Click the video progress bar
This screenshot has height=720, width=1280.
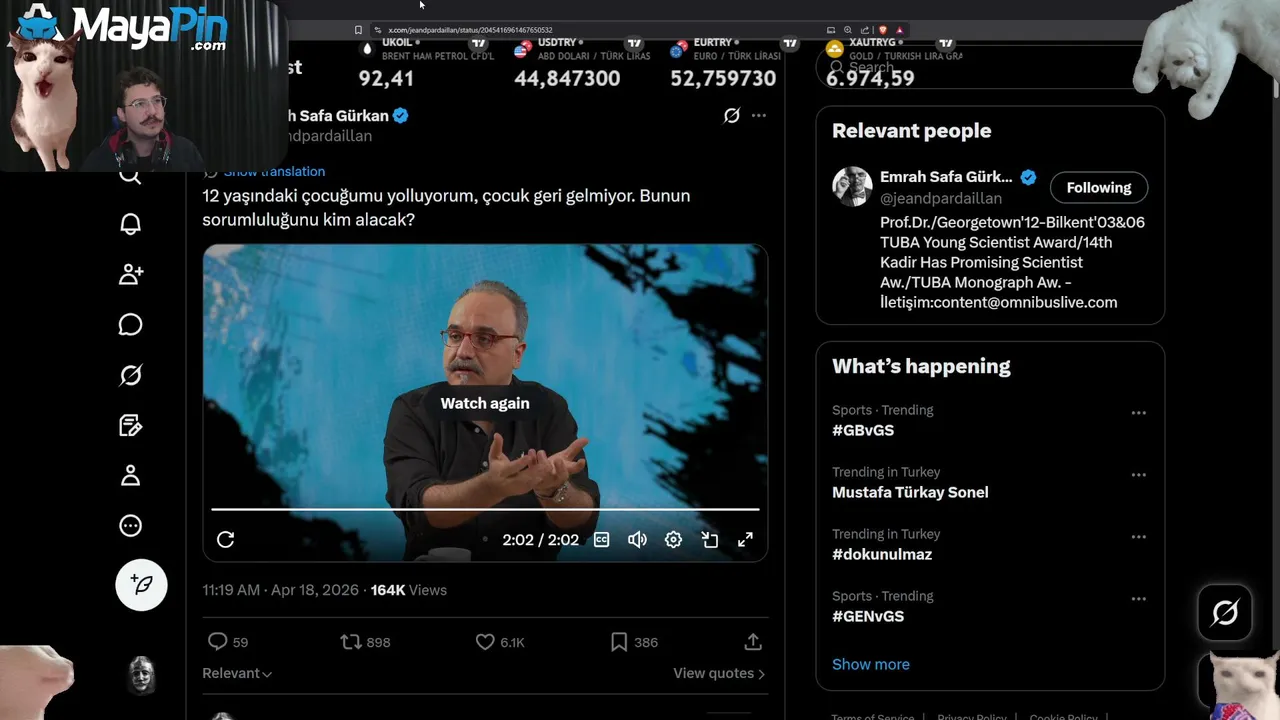485,509
